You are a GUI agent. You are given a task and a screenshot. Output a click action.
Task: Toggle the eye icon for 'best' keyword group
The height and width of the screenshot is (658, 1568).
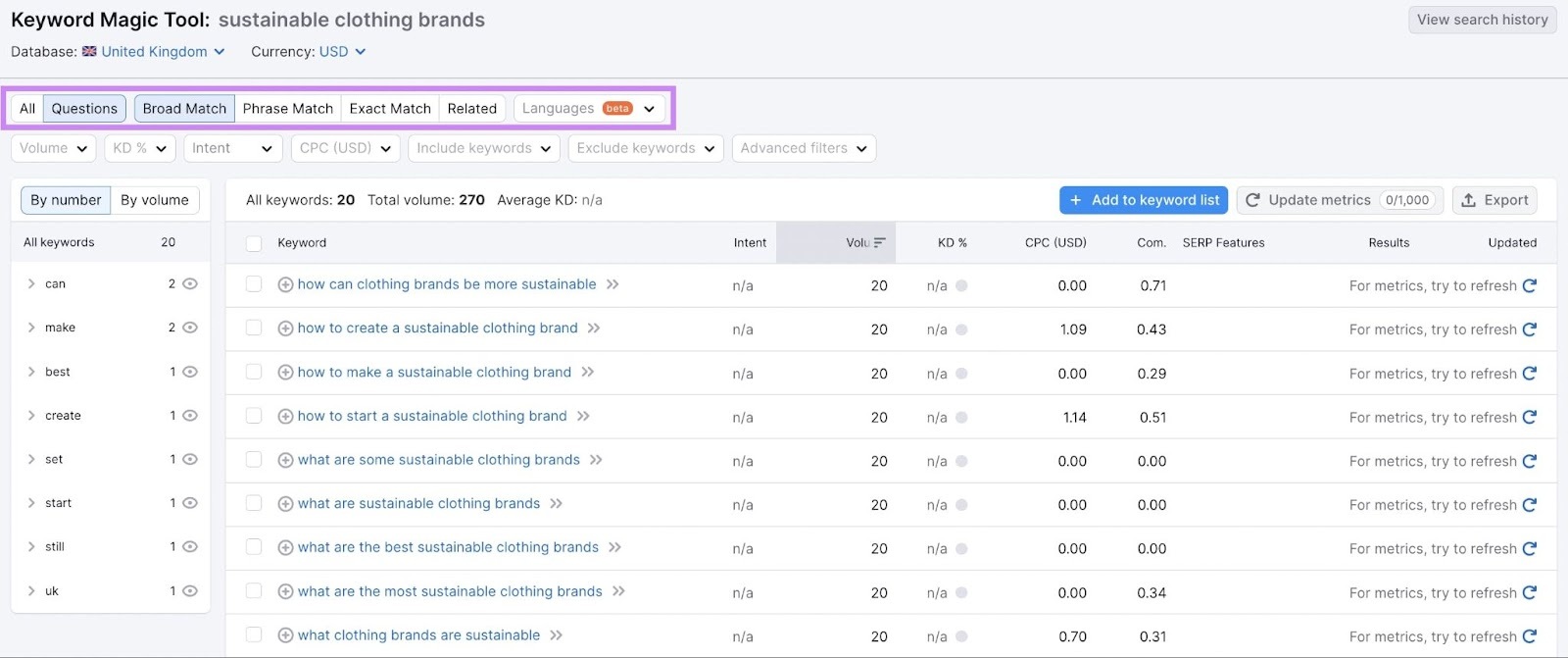click(190, 372)
